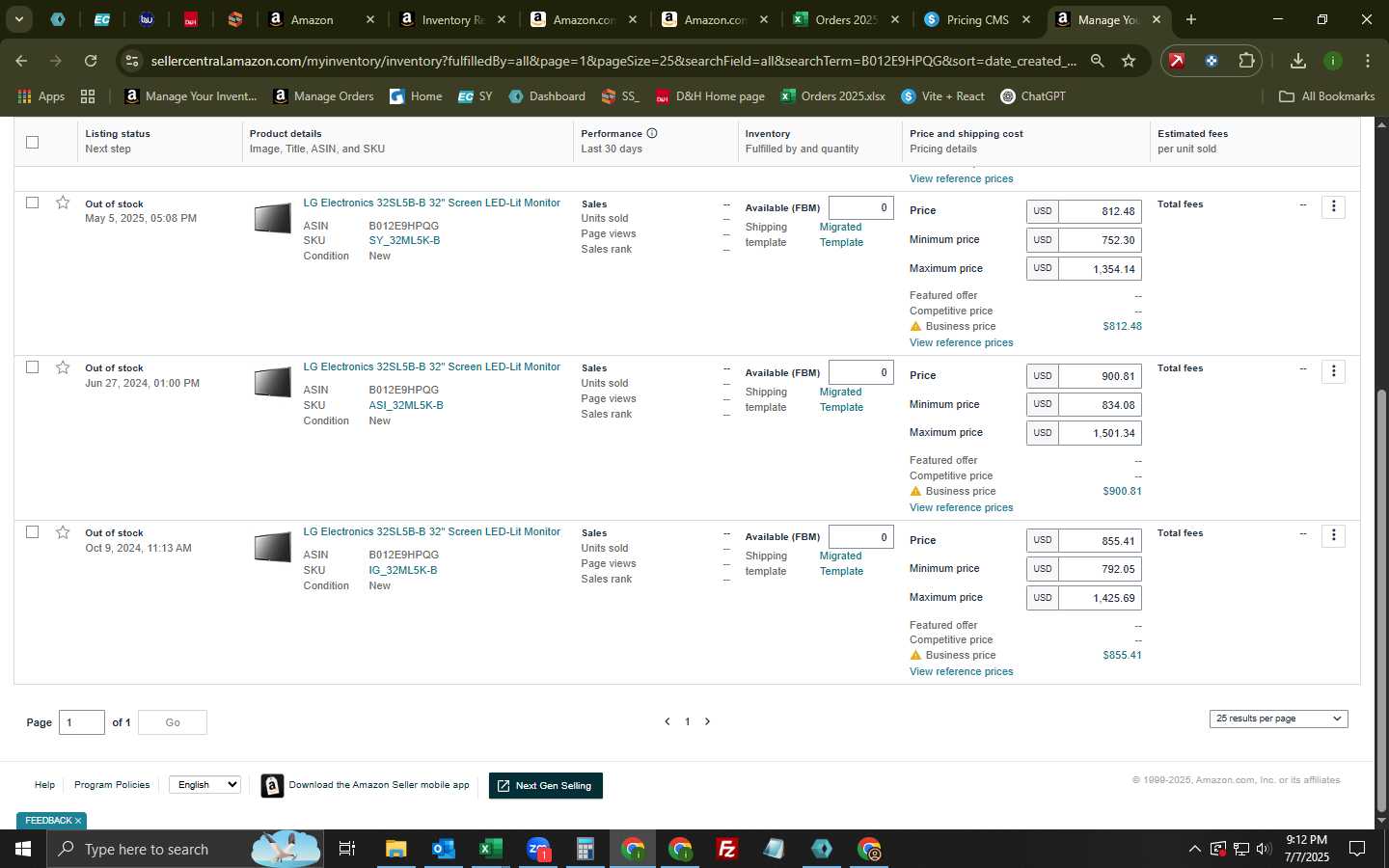
Task: Star the ASI_32ML5K-B listing
Action: click(63, 367)
